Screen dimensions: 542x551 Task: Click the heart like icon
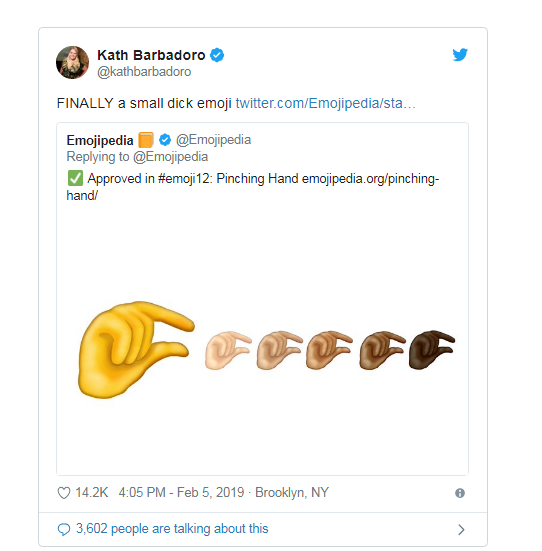[x=64, y=493]
